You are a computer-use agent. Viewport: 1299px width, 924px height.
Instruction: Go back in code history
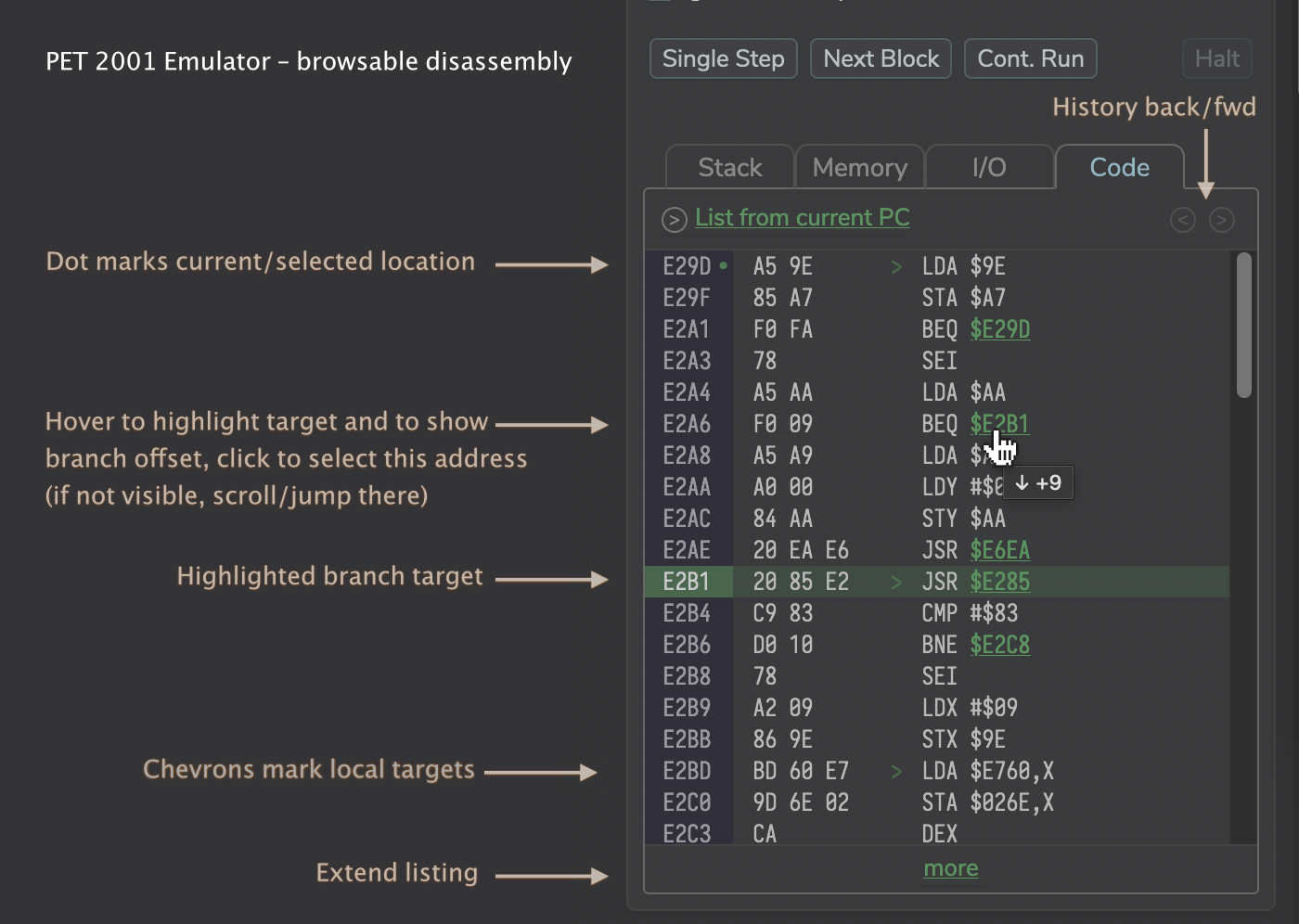pyautogui.click(x=1183, y=220)
